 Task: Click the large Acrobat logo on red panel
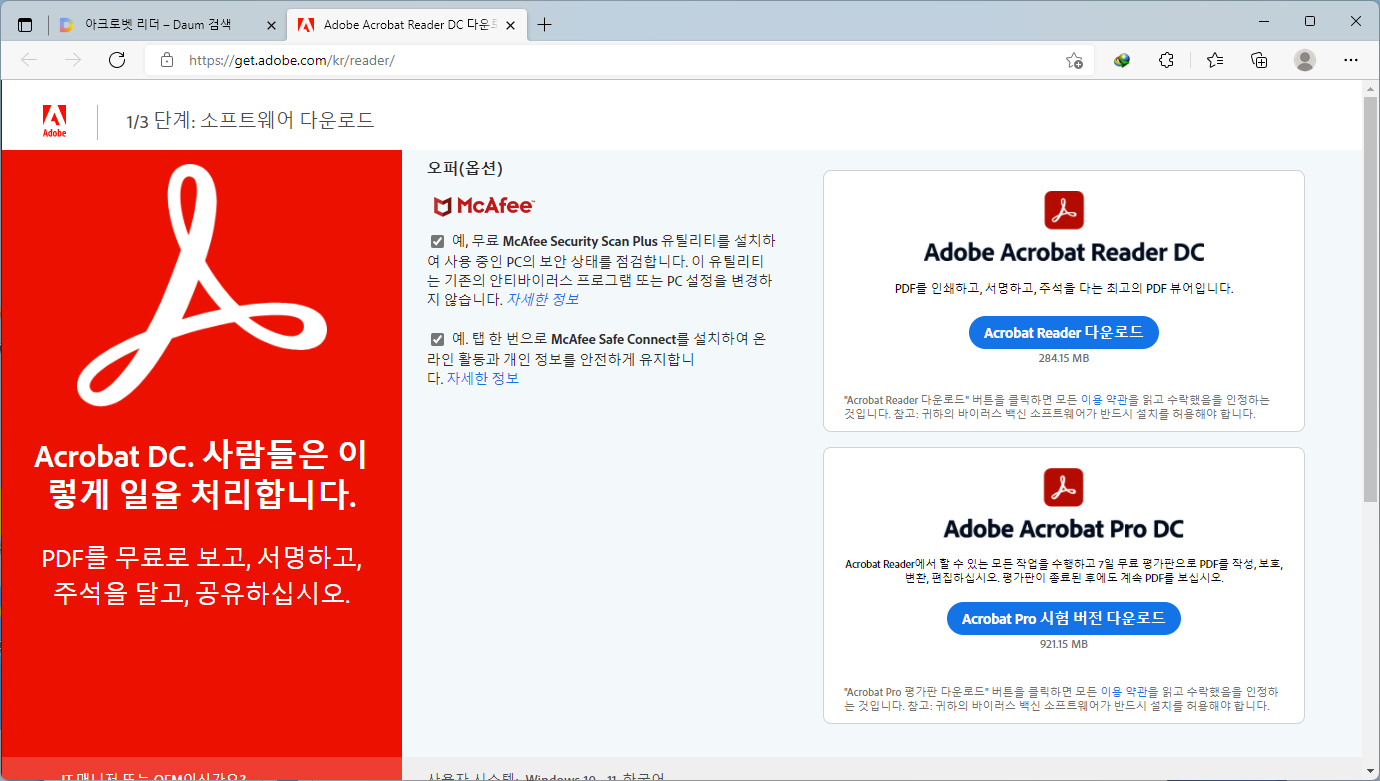point(203,285)
